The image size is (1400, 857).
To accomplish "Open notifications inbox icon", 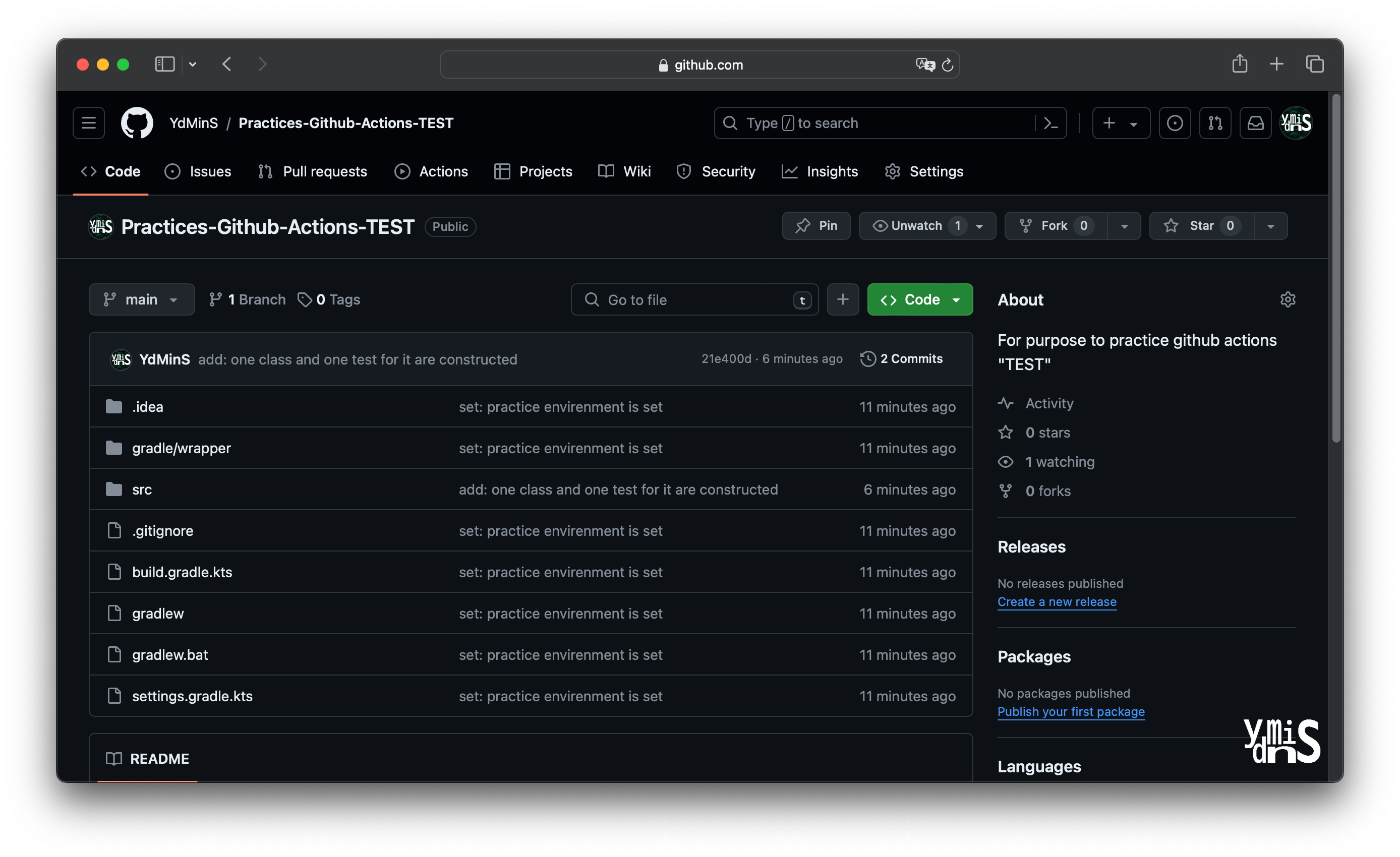I will click(1256, 123).
